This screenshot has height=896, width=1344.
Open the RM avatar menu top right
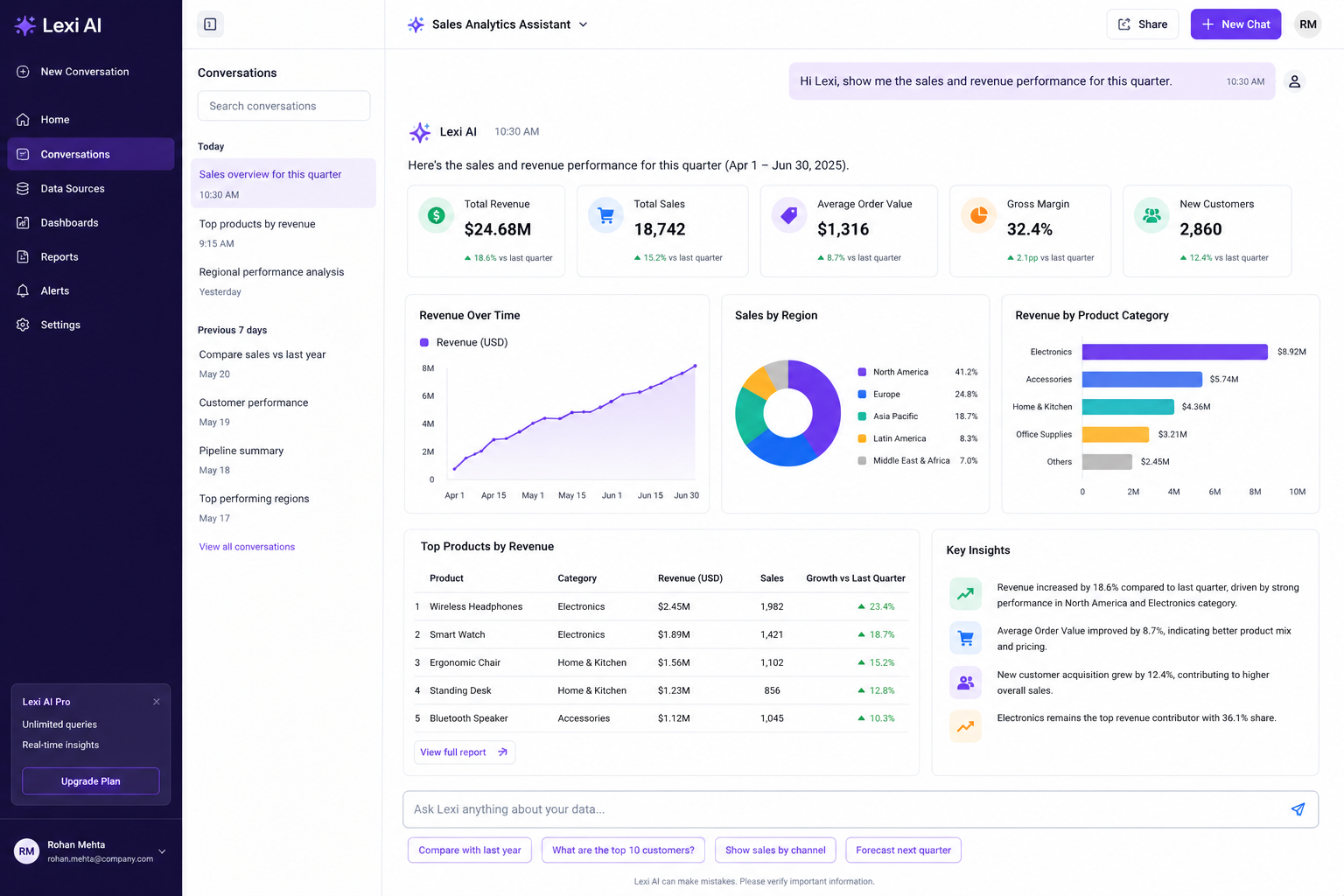click(1307, 24)
